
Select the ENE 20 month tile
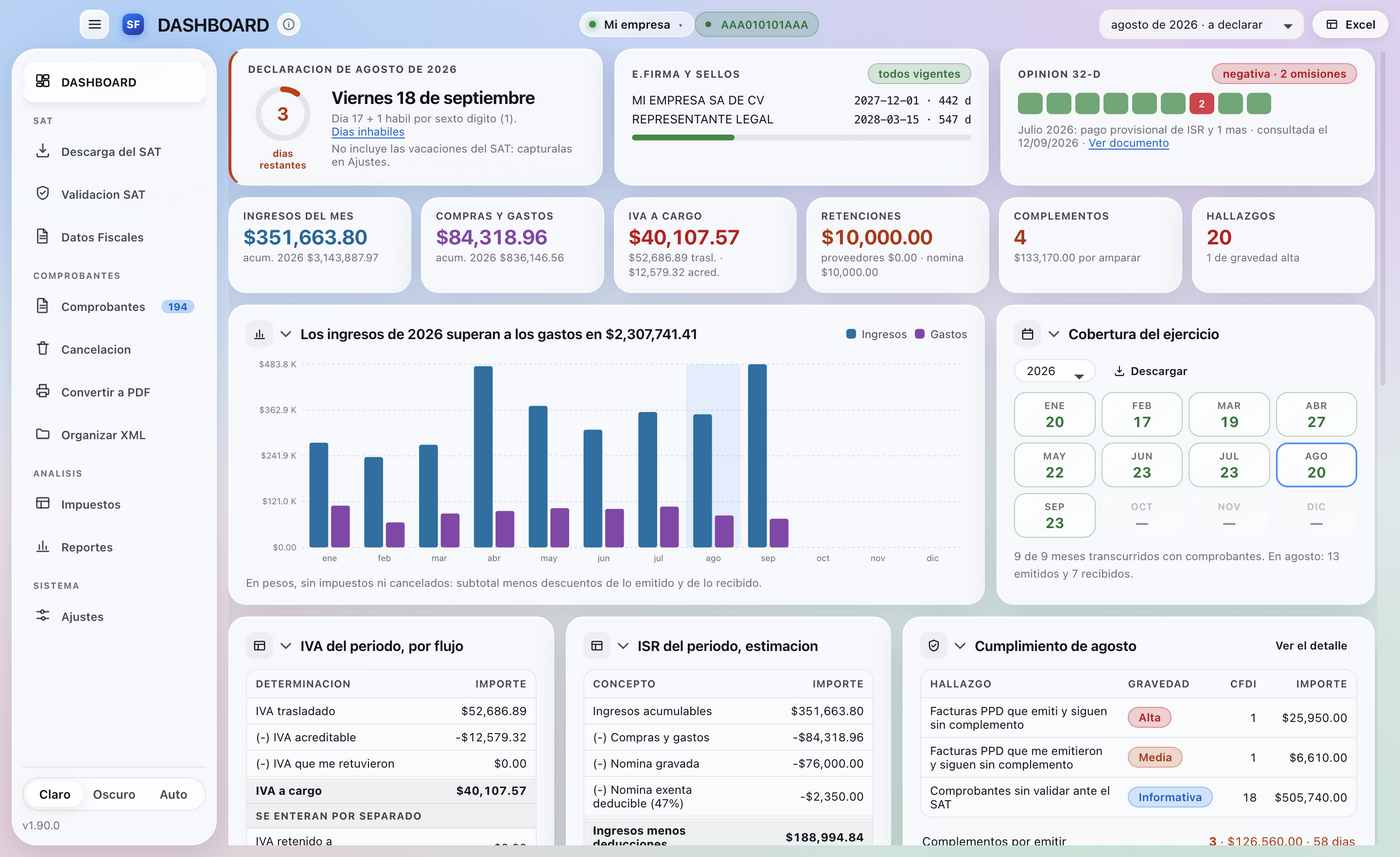(1054, 414)
